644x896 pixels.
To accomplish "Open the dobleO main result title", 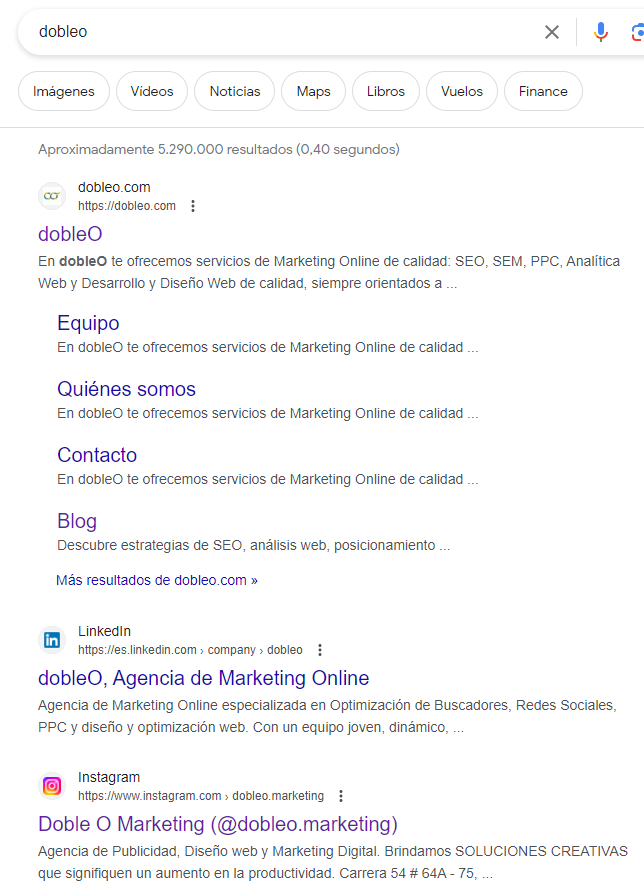I will pos(70,234).
